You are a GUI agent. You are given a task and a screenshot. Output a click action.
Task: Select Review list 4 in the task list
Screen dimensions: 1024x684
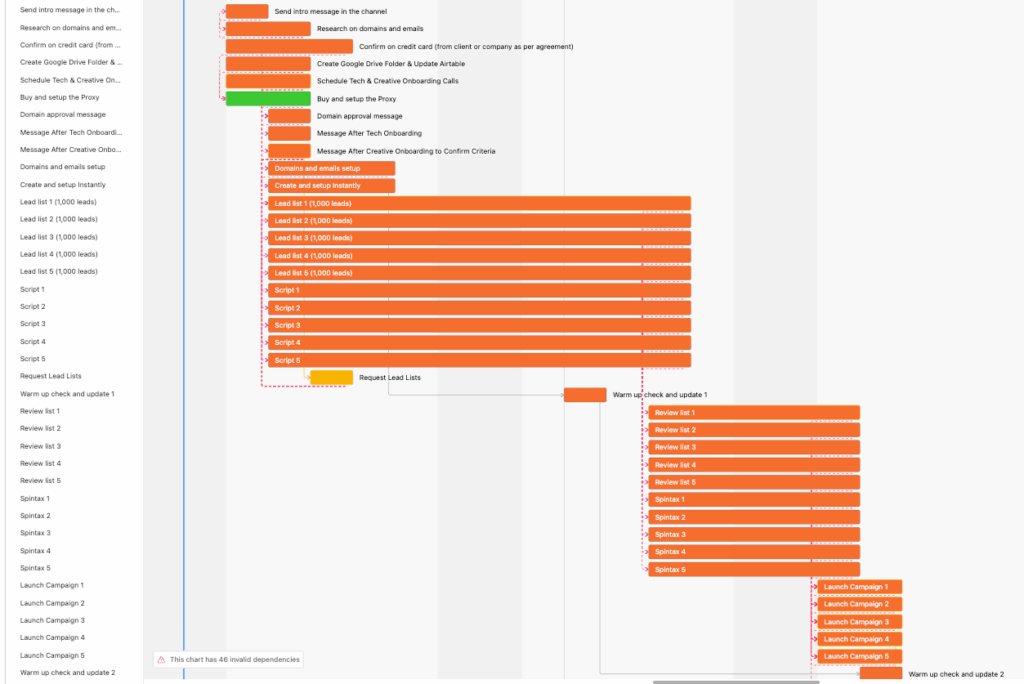pyautogui.click(x=40, y=463)
